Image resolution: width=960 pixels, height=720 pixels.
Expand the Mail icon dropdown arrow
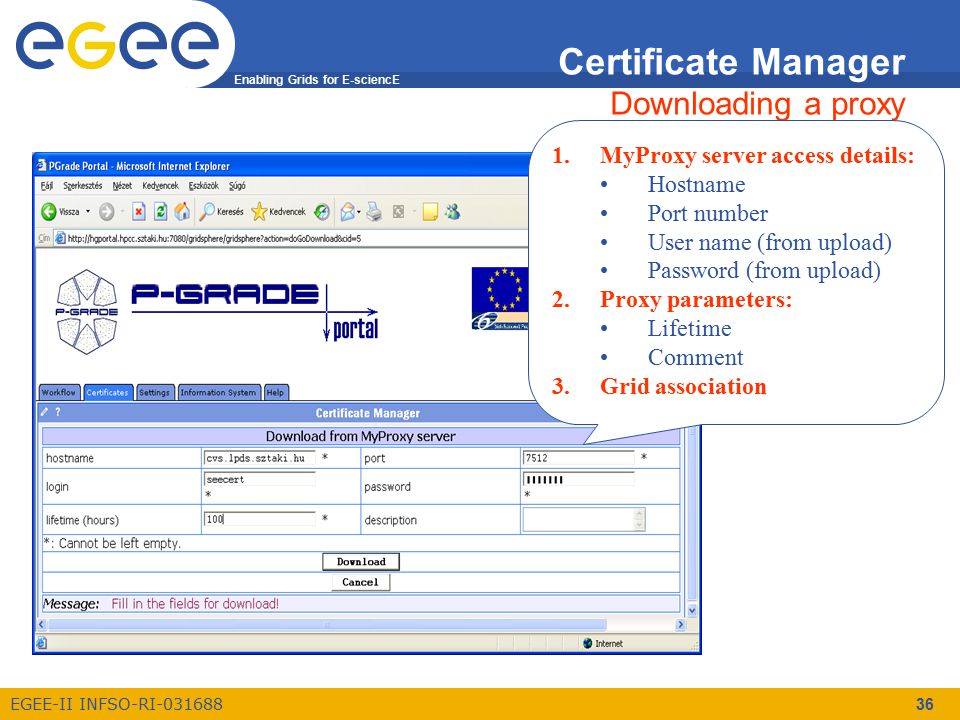pos(359,212)
